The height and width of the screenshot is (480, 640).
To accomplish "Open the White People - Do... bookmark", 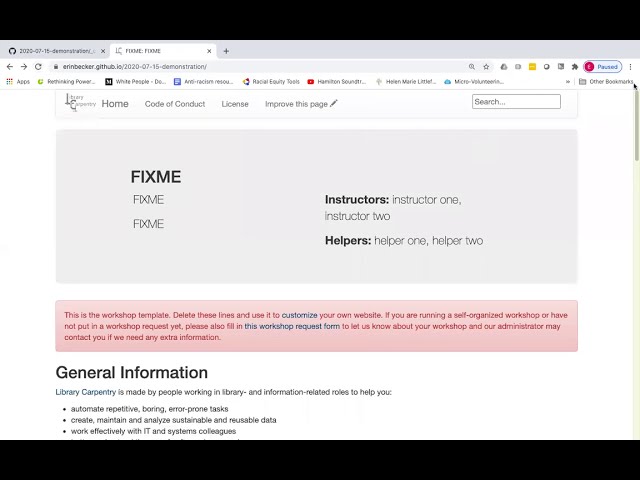I will pos(136,82).
